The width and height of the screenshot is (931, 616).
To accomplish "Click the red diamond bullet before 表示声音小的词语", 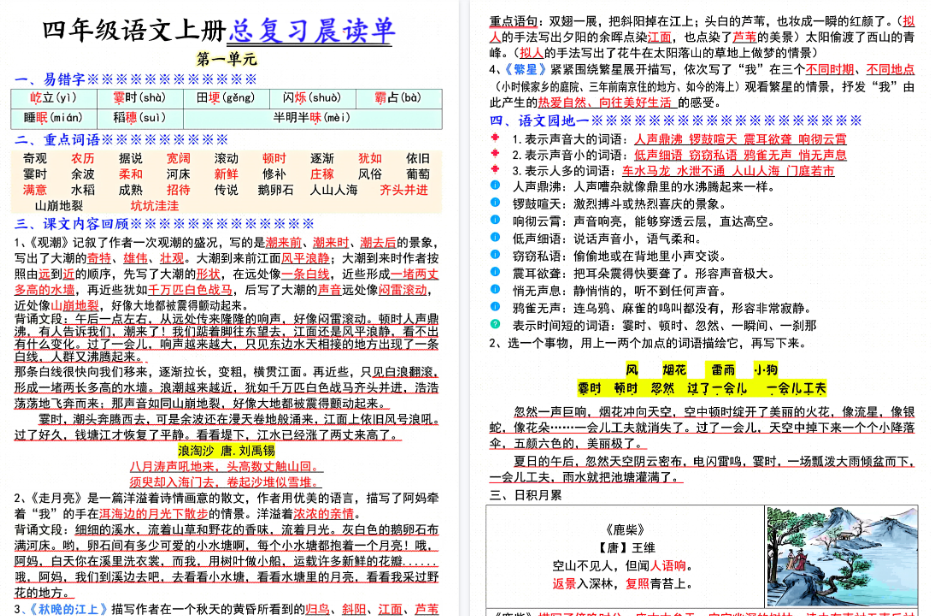I will click(494, 155).
